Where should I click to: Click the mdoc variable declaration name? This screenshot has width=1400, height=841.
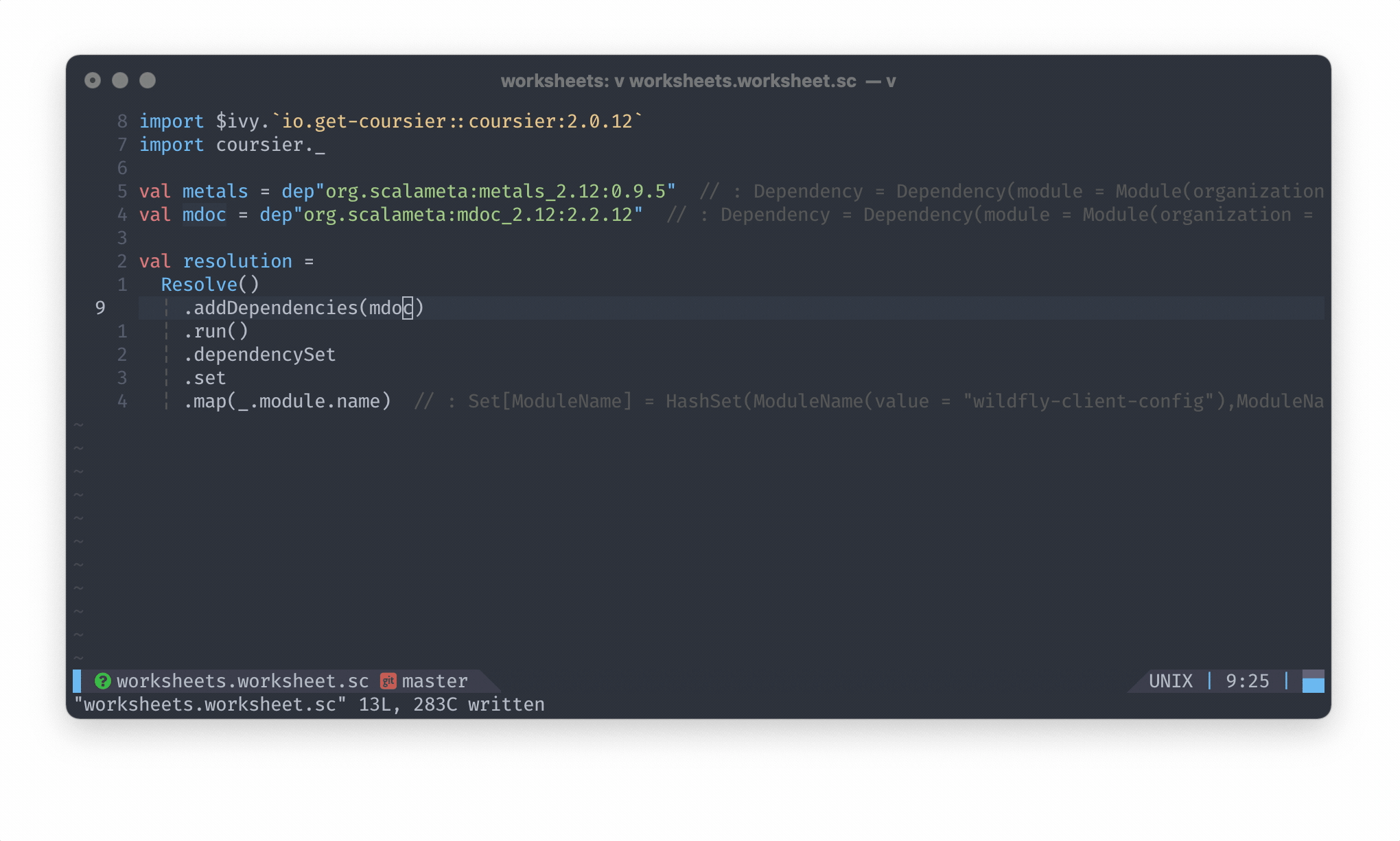(204, 214)
